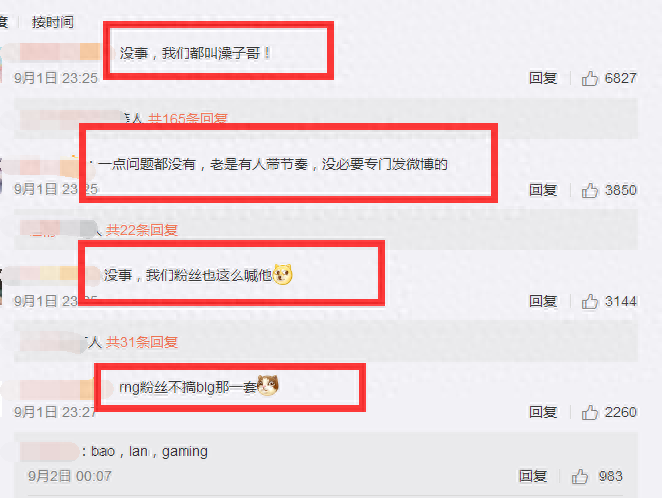Image resolution: width=662 pixels, height=498 pixels.
Task: Open blurred username of first commenter
Action: pyautogui.click(x=59, y=52)
